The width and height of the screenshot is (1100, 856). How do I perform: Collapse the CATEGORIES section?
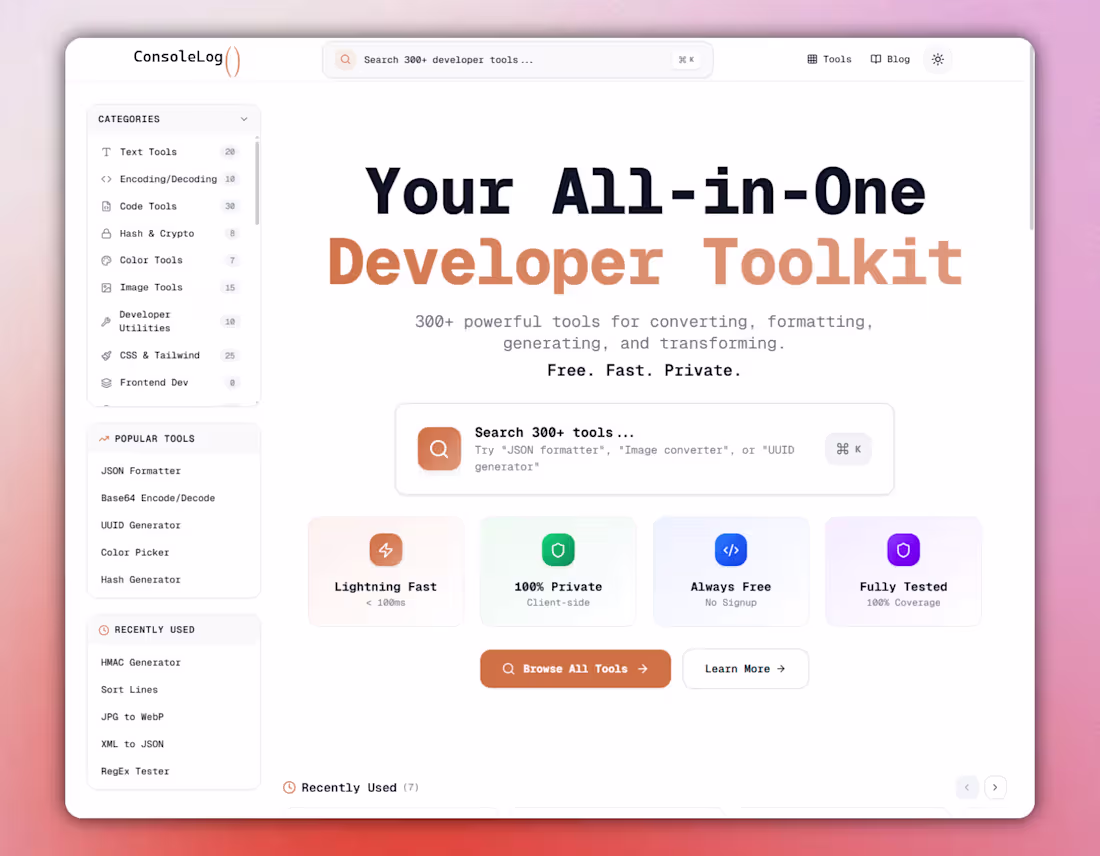[x=244, y=118]
